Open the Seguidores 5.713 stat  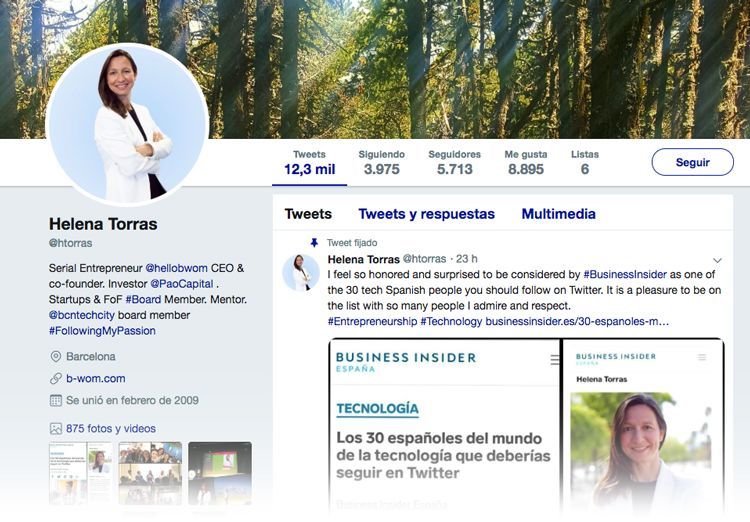click(454, 163)
